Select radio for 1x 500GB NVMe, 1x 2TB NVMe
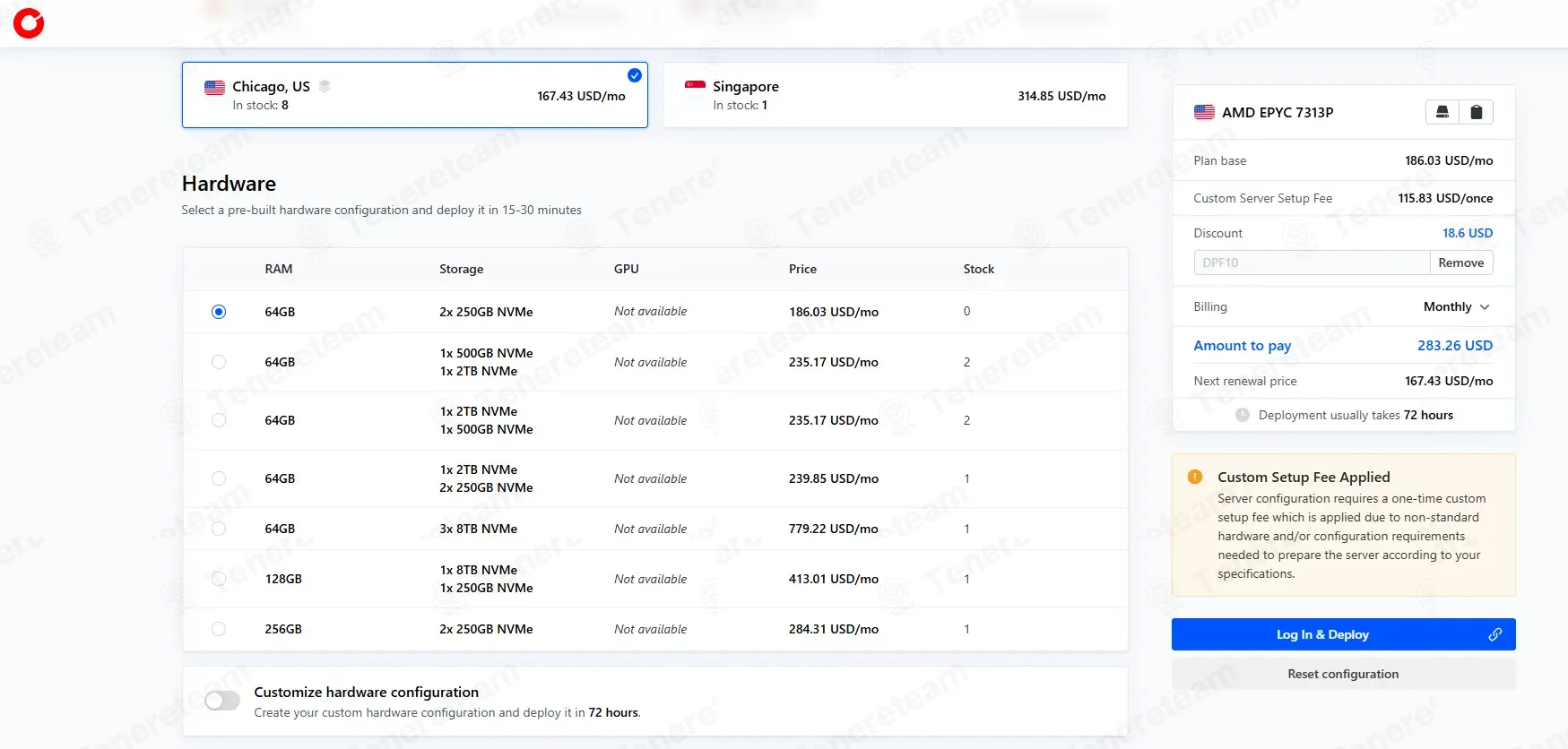This screenshot has width=1568, height=749. click(219, 362)
